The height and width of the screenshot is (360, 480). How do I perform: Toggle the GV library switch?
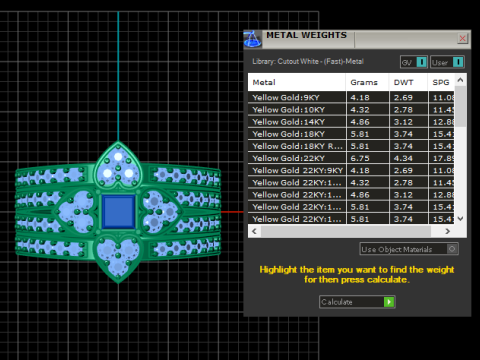[x=422, y=62]
